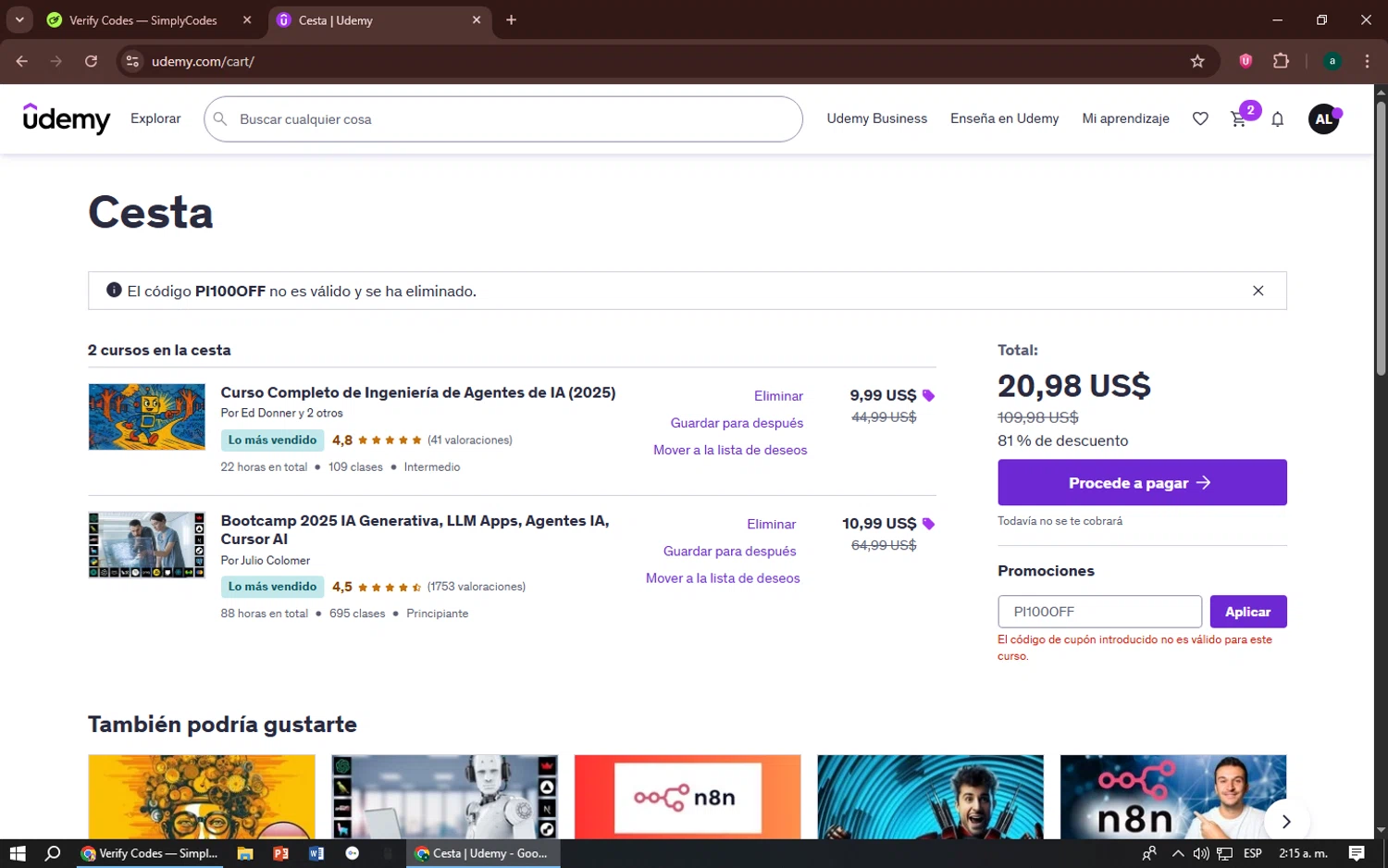Reload the page

(x=91, y=61)
